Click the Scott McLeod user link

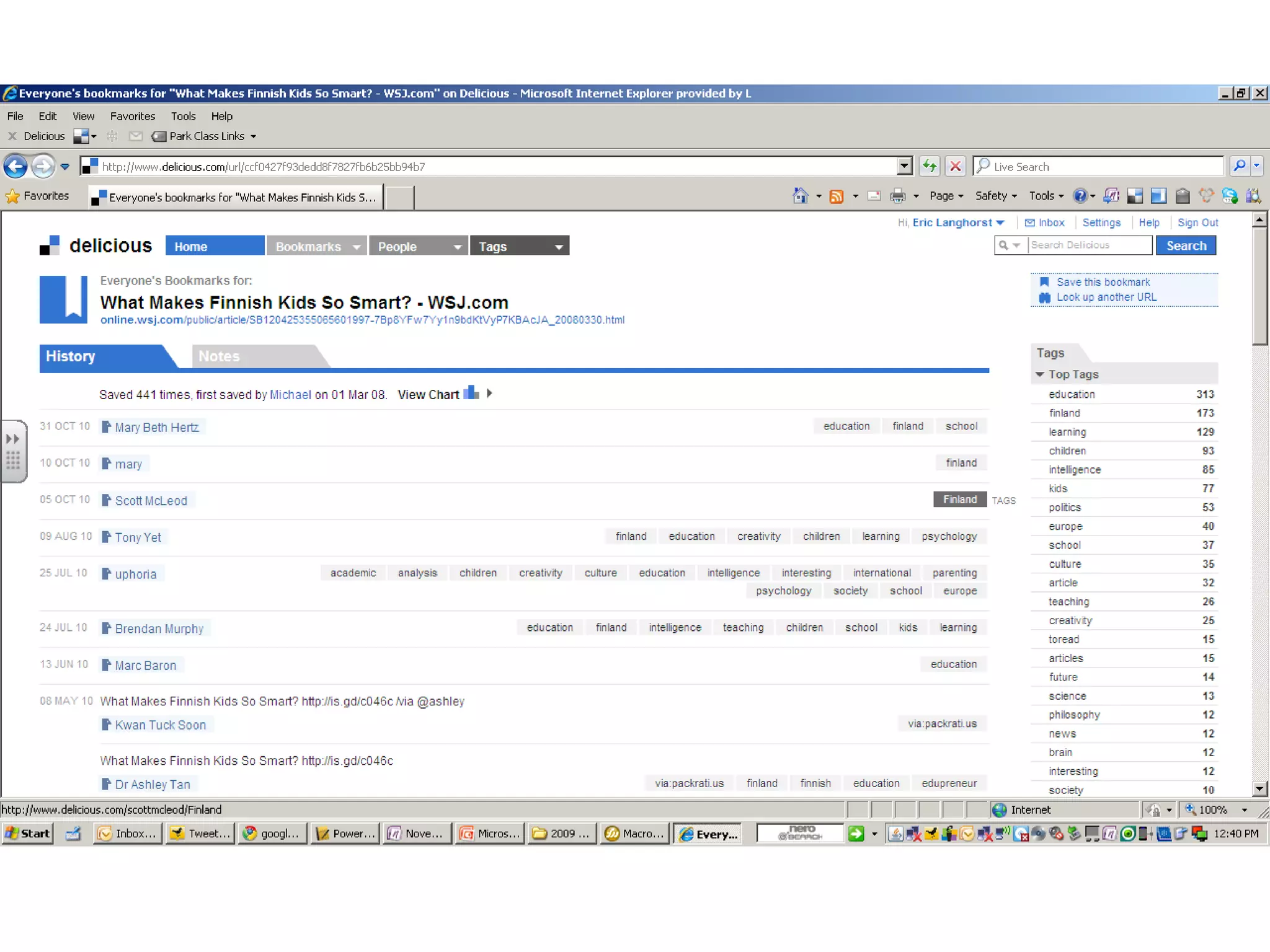coord(151,501)
